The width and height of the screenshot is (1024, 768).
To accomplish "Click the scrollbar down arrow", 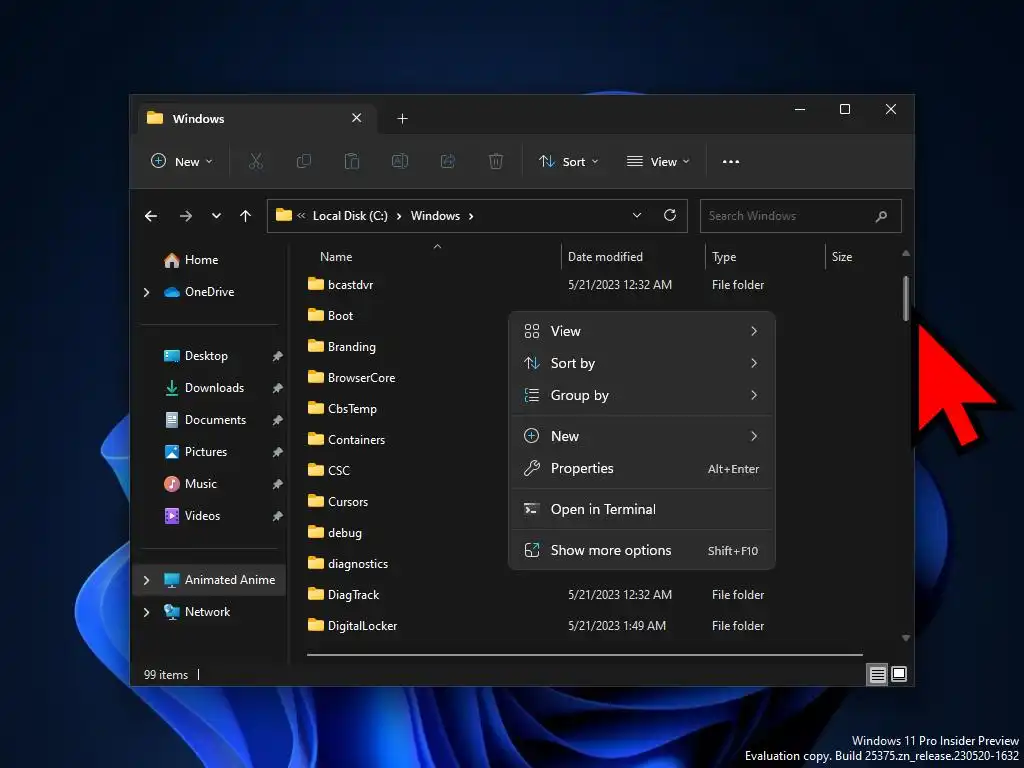I will (906, 638).
